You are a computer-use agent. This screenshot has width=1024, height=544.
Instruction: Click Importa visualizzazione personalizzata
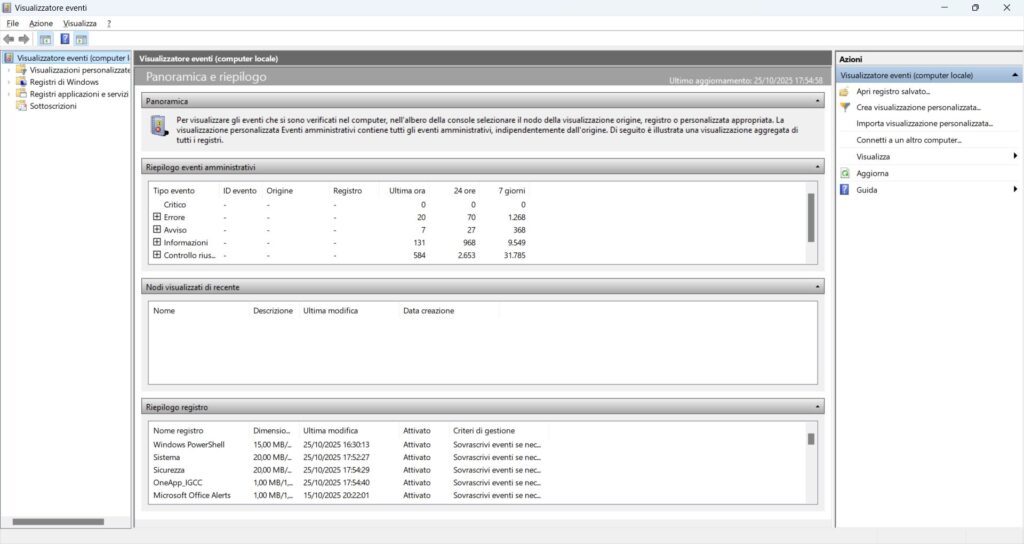click(x=924, y=123)
